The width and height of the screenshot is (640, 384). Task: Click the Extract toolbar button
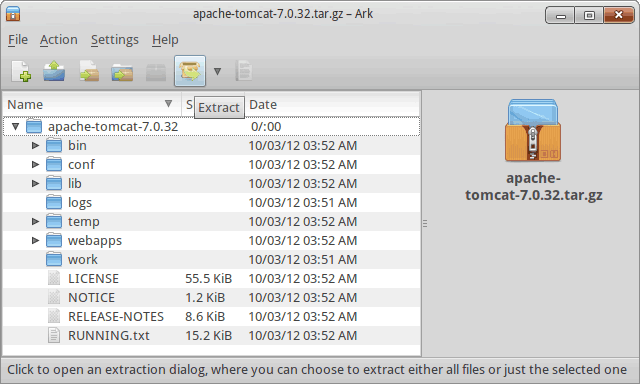pyautogui.click(x=190, y=71)
